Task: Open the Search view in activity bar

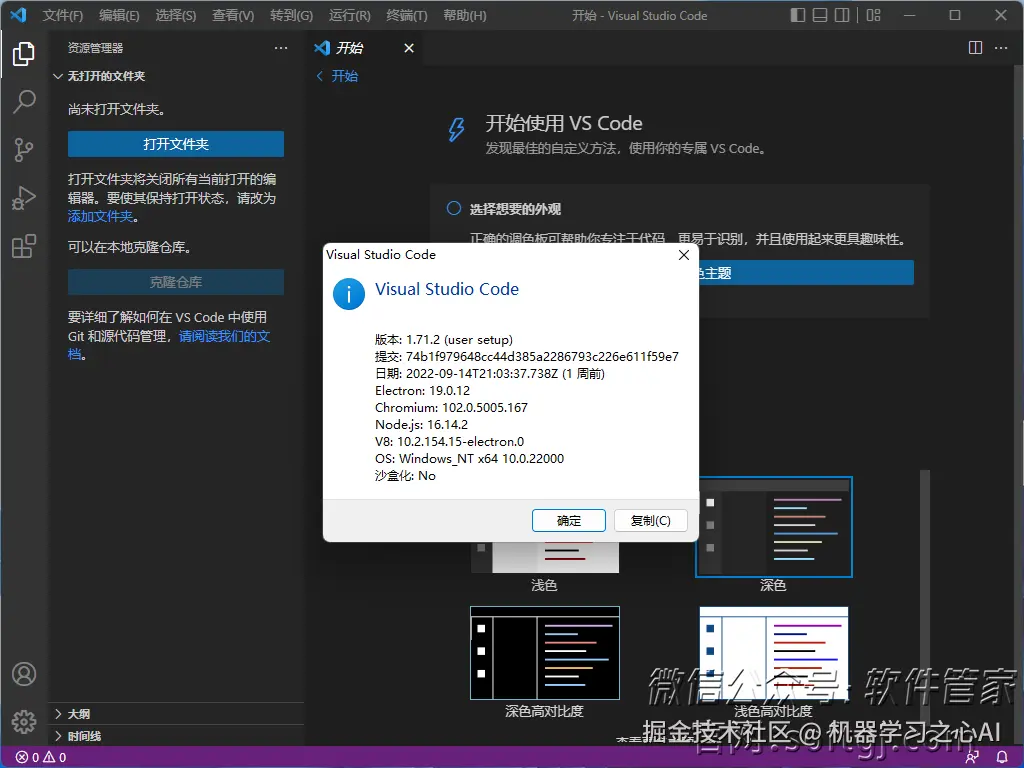Action: (x=24, y=102)
